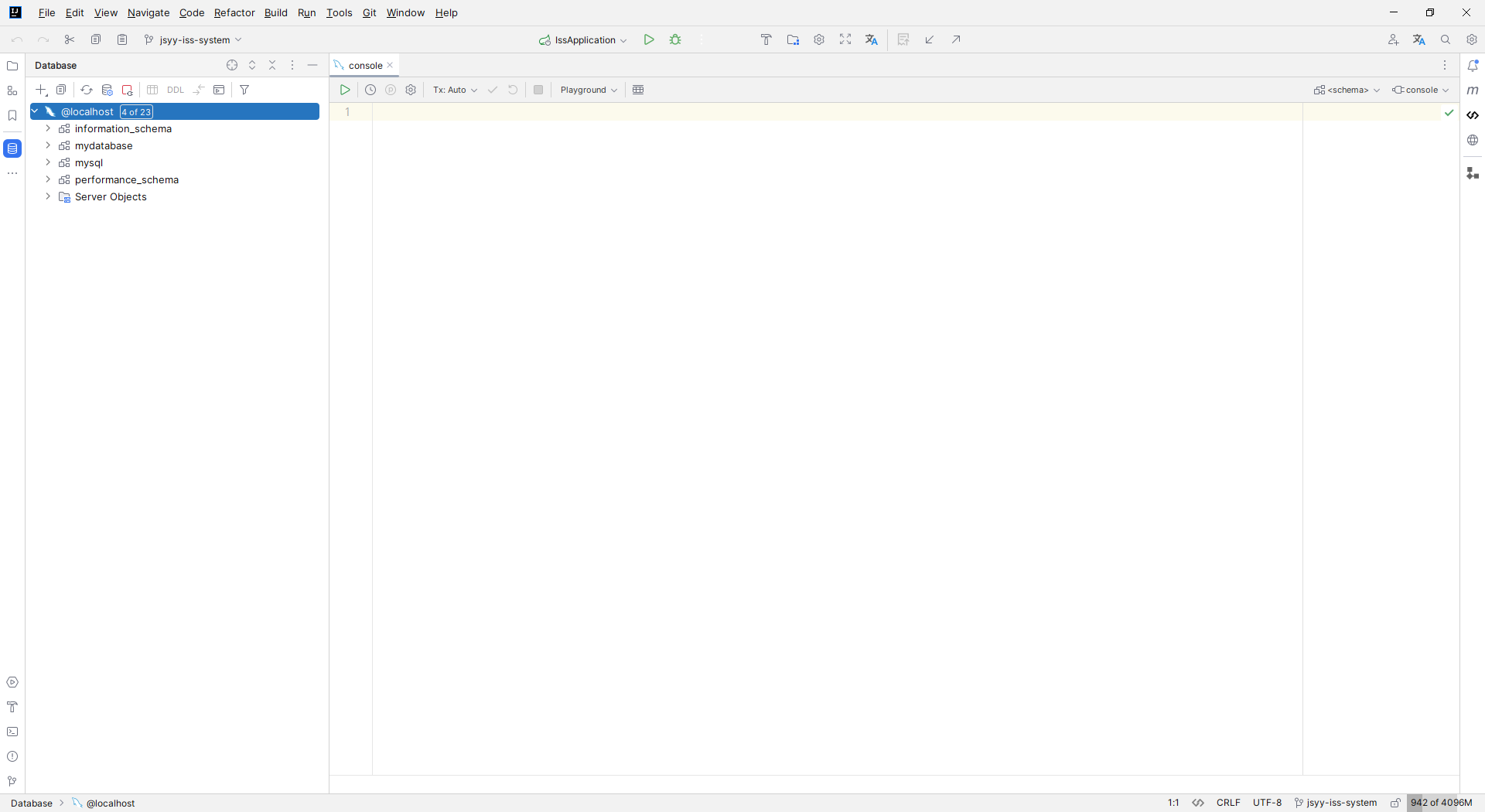Image resolution: width=1485 pixels, height=812 pixels.
Task: Open data source properties icon
Action: click(x=108, y=90)
